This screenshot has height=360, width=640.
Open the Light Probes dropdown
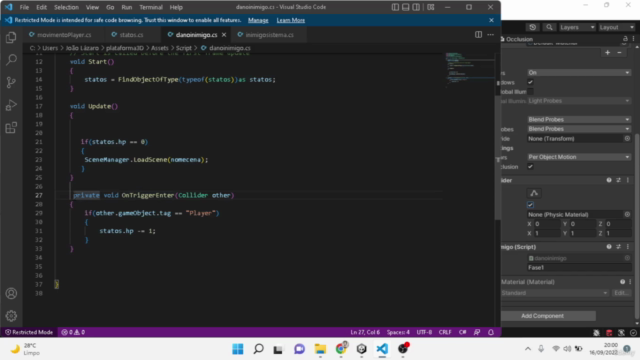tap(578, 100)
